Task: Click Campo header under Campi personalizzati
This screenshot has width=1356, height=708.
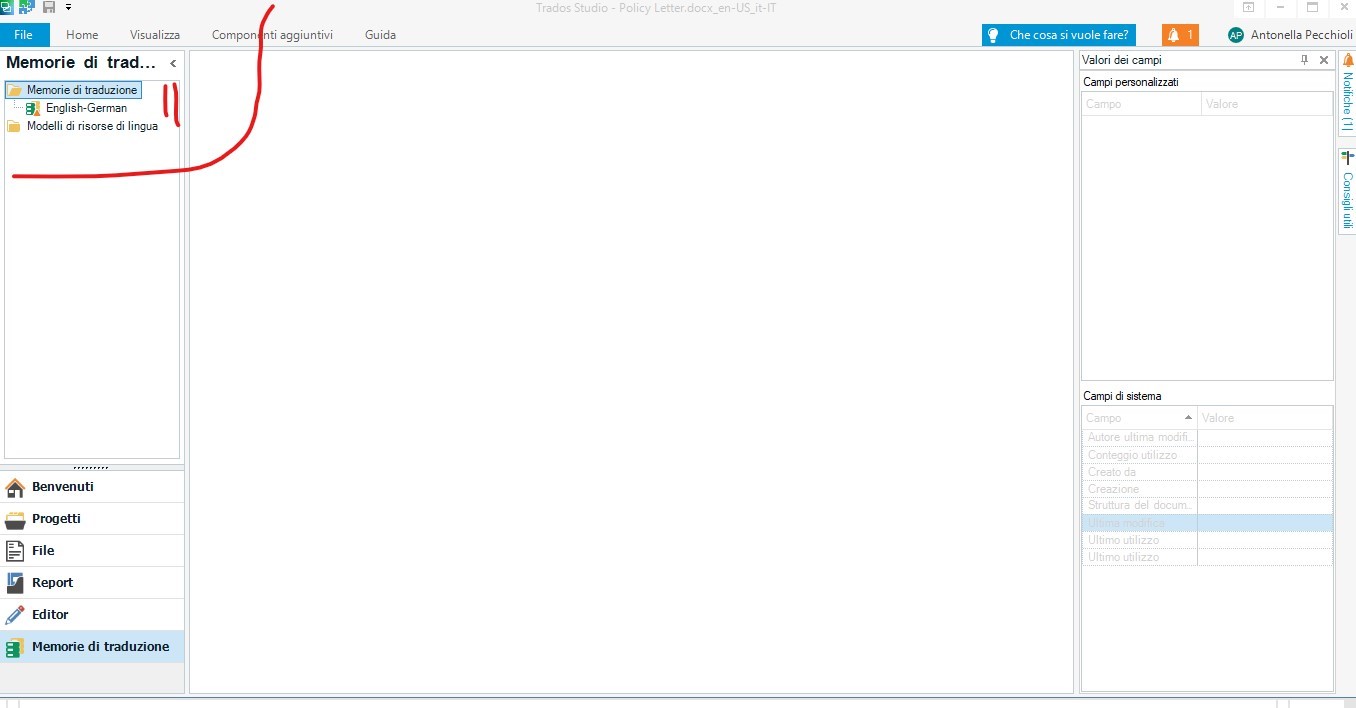Action: [x=1142, y=104]
